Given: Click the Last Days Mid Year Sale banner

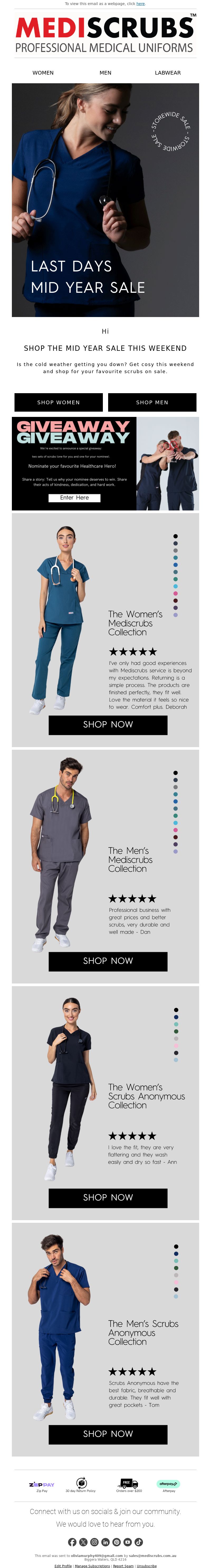Looking at the screenshot, I should [x=105, y=200].
